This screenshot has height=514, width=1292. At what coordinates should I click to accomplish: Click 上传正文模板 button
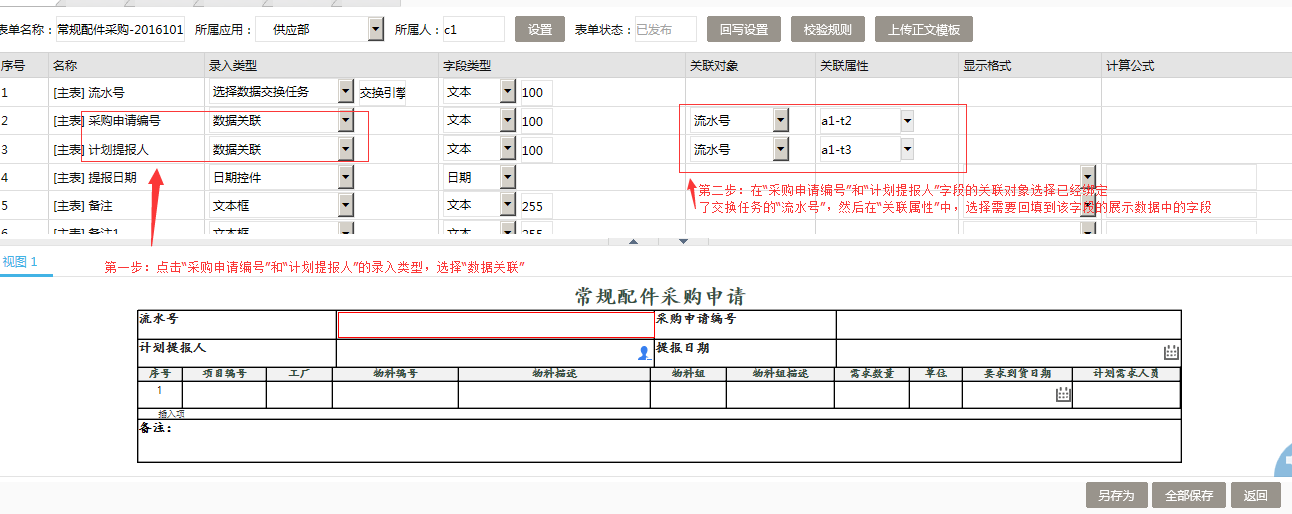click(x=923, y=30)
